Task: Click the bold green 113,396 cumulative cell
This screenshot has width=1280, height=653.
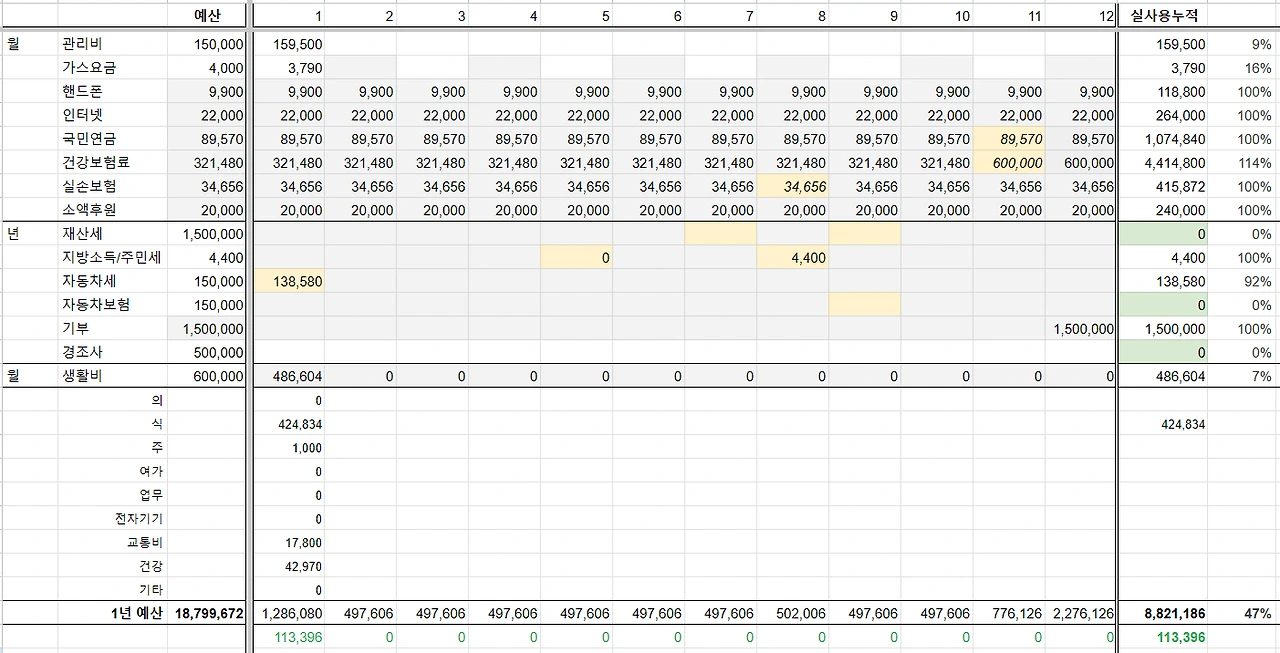Action: [1163, 637]
